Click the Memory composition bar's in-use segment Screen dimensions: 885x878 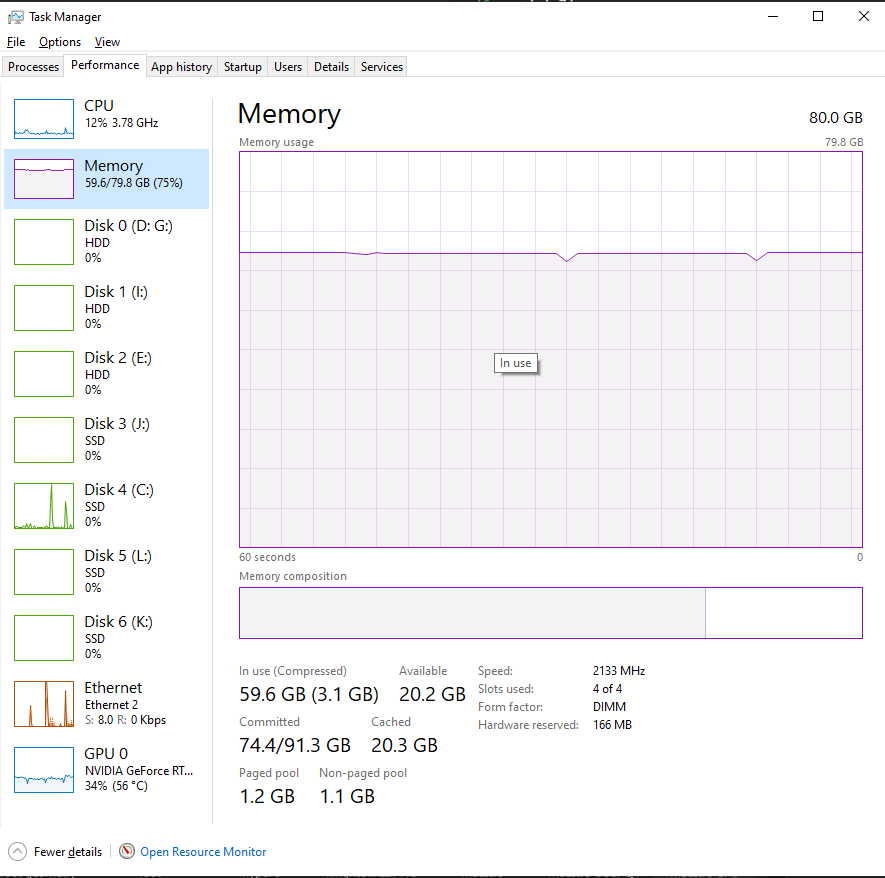(472, 613)
